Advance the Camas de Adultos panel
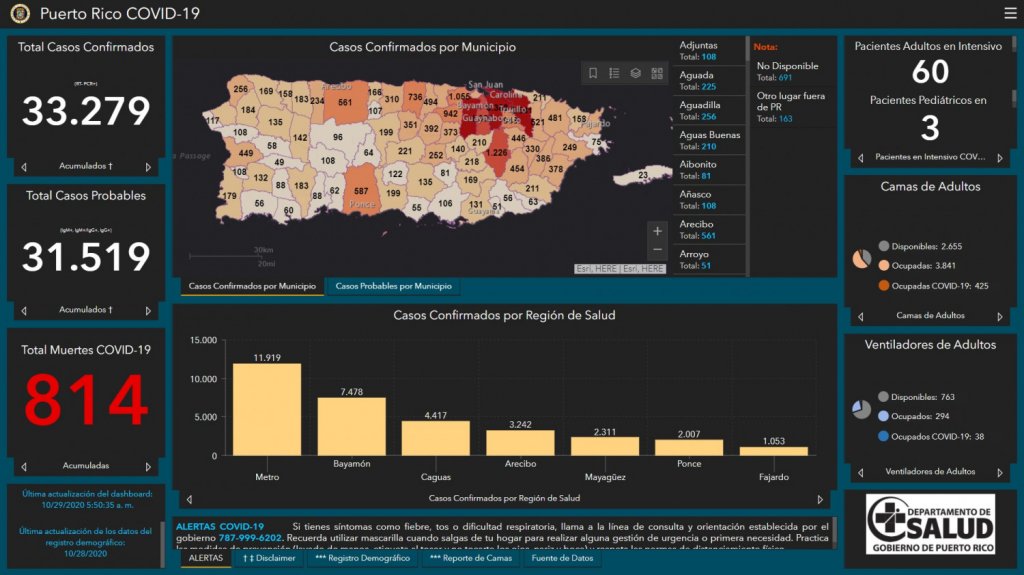 [999, 316]
